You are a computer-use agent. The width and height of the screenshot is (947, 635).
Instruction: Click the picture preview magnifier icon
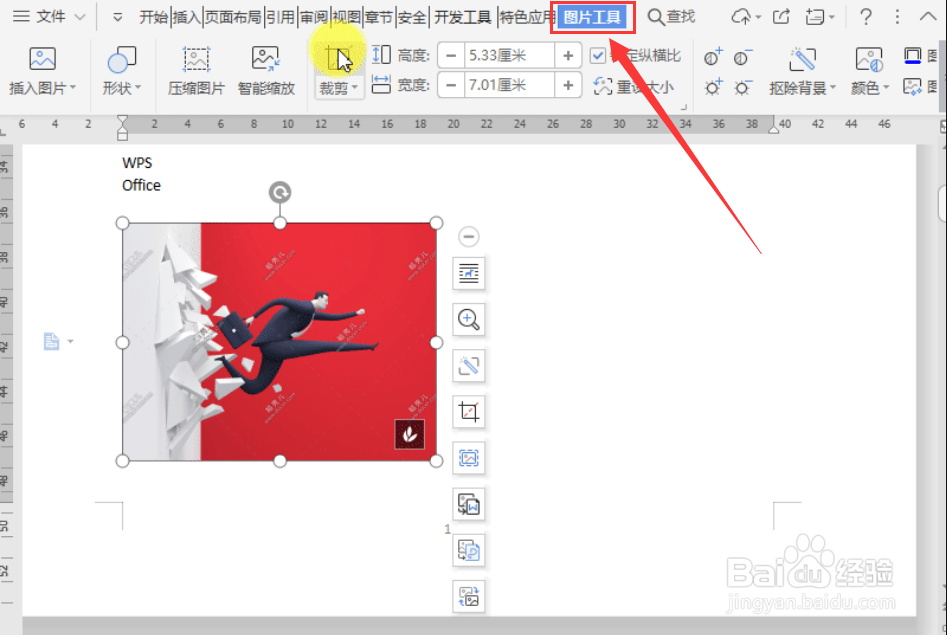coord(469,319)
